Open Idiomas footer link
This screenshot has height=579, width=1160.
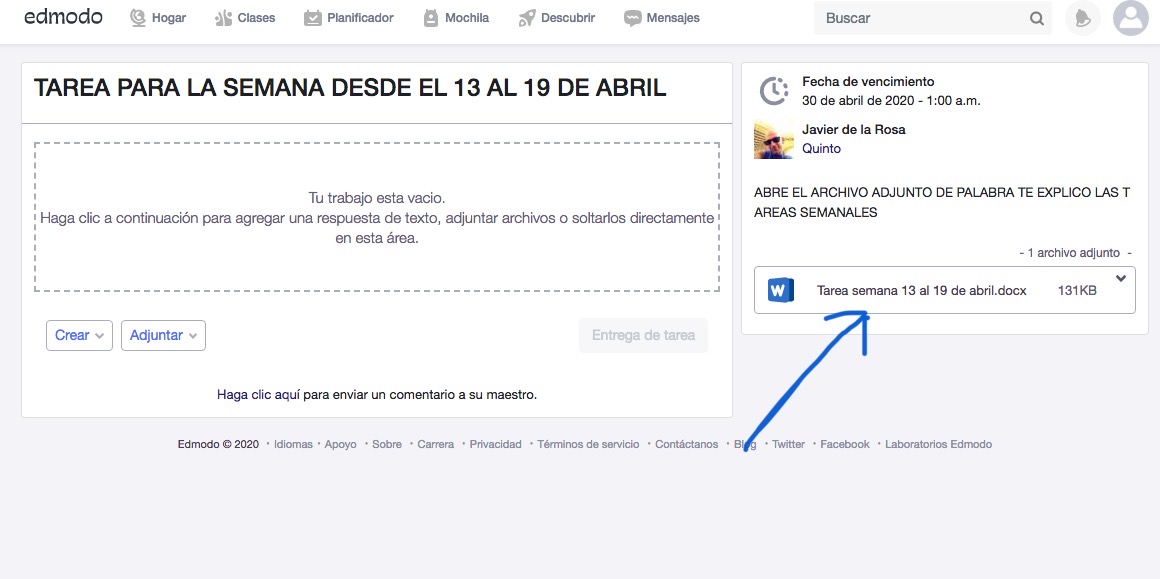[293, 444]
